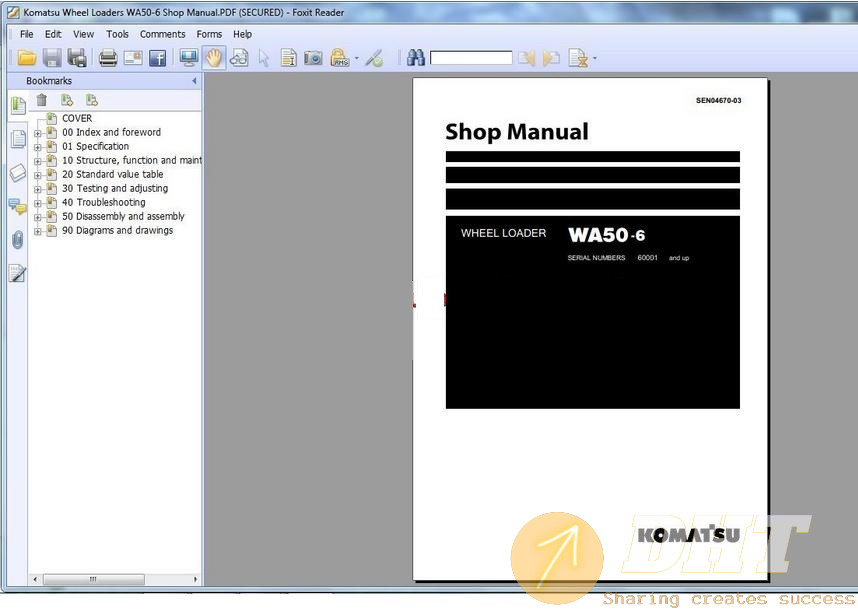The image size is (858, 611).
Task: Click the bookmarks scrollbar right arrow
Action: click(195, 579)
